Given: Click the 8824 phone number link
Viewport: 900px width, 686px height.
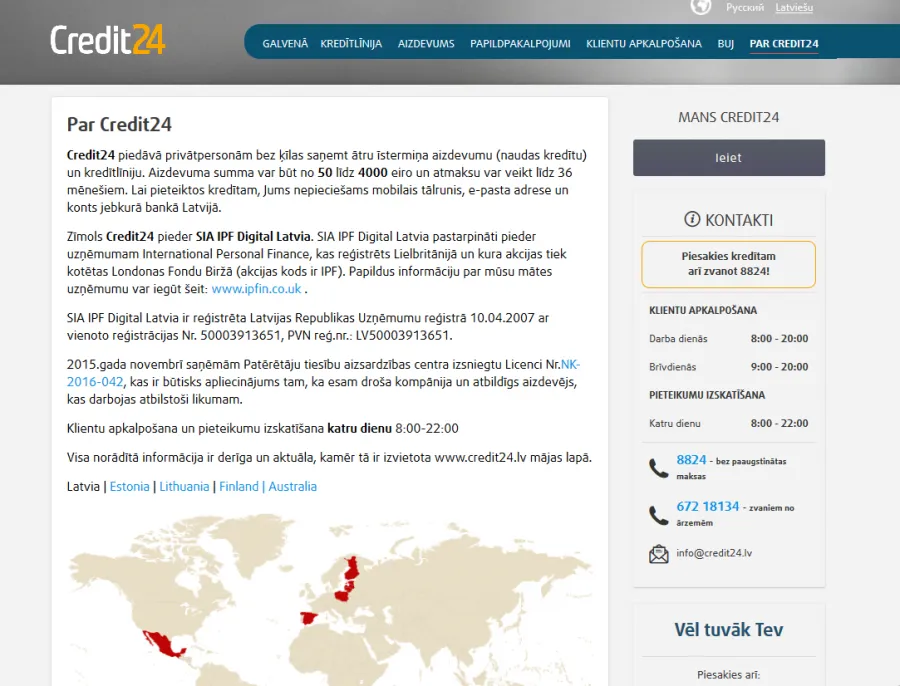Looking at the screenshot, I should tap(691, 460).
